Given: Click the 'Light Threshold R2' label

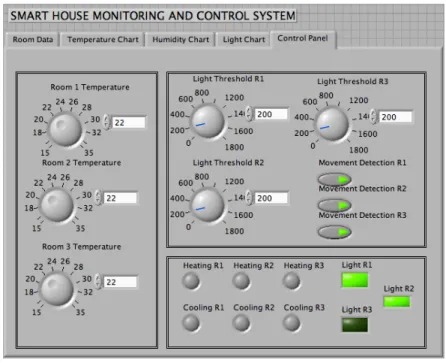Looking at the screenshot, I should coord(228,163).
